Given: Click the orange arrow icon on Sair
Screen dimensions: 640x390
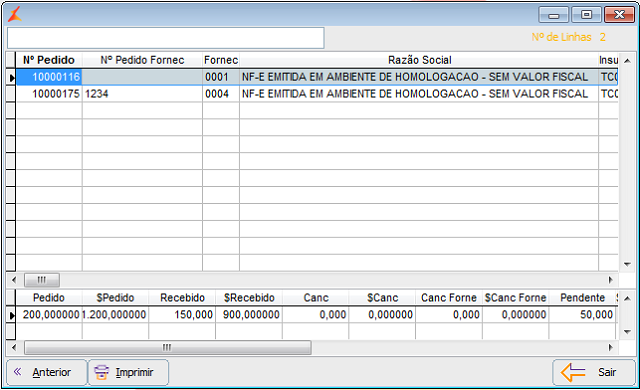Looking at the screenshot, I should 573,372.
